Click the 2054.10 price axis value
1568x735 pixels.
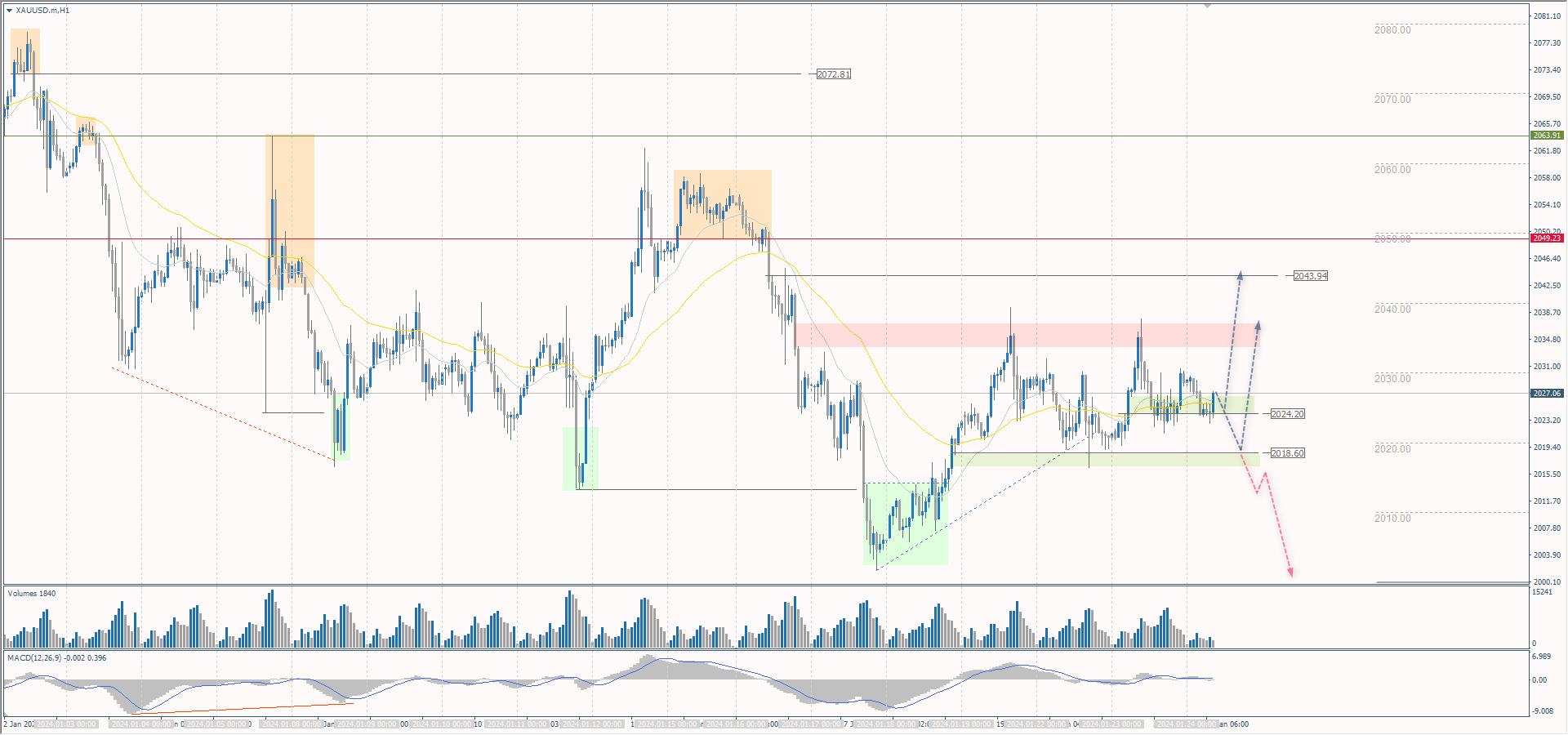pyautogui.click(x=1547, y=205)
